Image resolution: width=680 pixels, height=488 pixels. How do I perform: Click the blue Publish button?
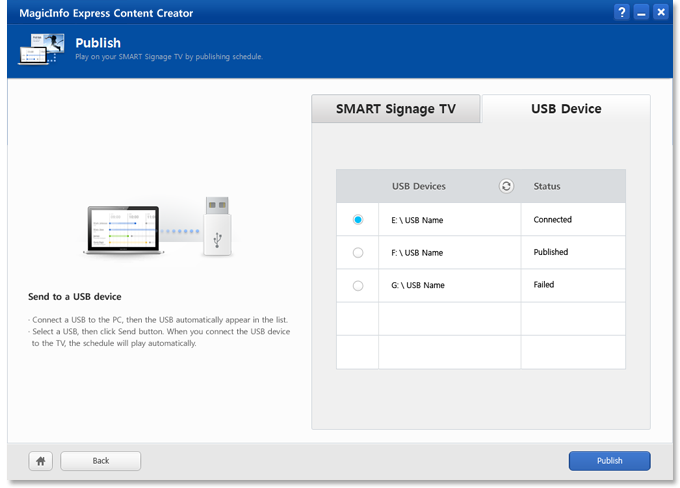tap(609, 461)
